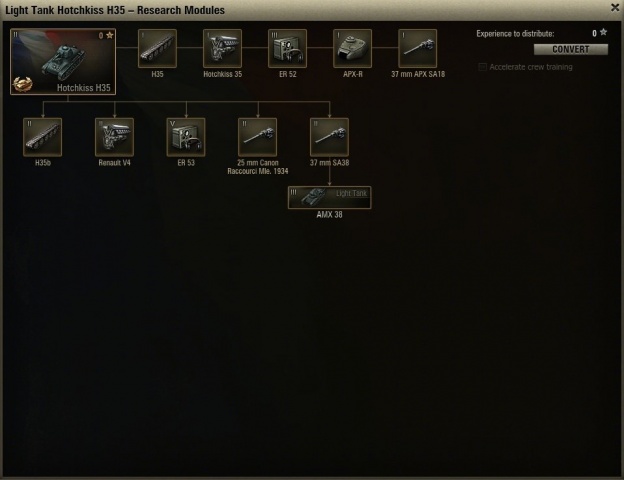This screenshot has width=624, height=480.
Task: Select the H35 suspension module icon
Action: tap(157, 48)
